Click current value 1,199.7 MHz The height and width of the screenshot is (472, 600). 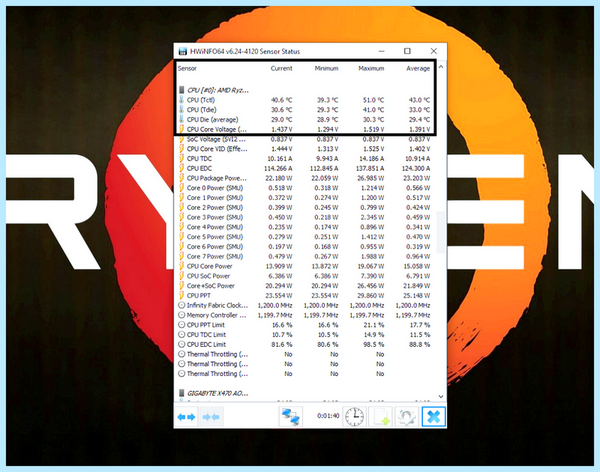click(x=275, y=315)
